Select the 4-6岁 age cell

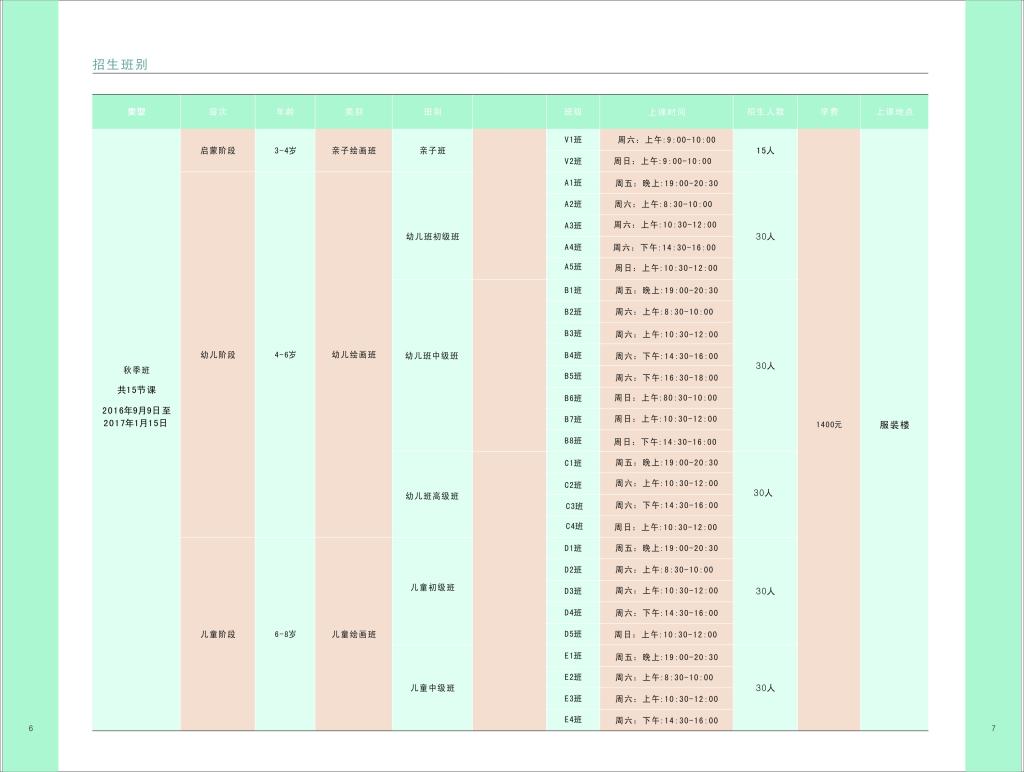285,355
